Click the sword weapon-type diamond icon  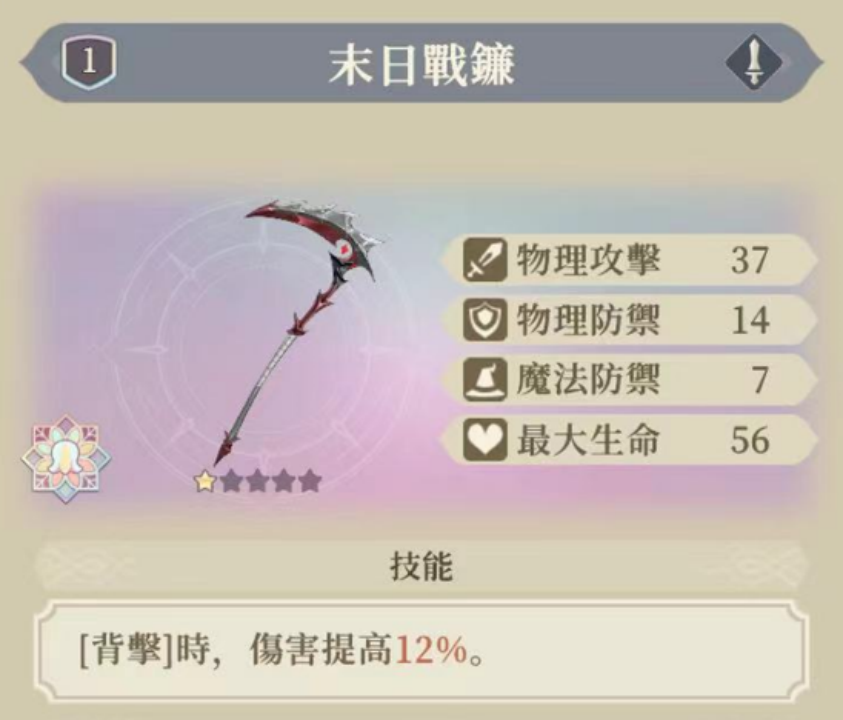pyautogui.click(x=754, y=62)
